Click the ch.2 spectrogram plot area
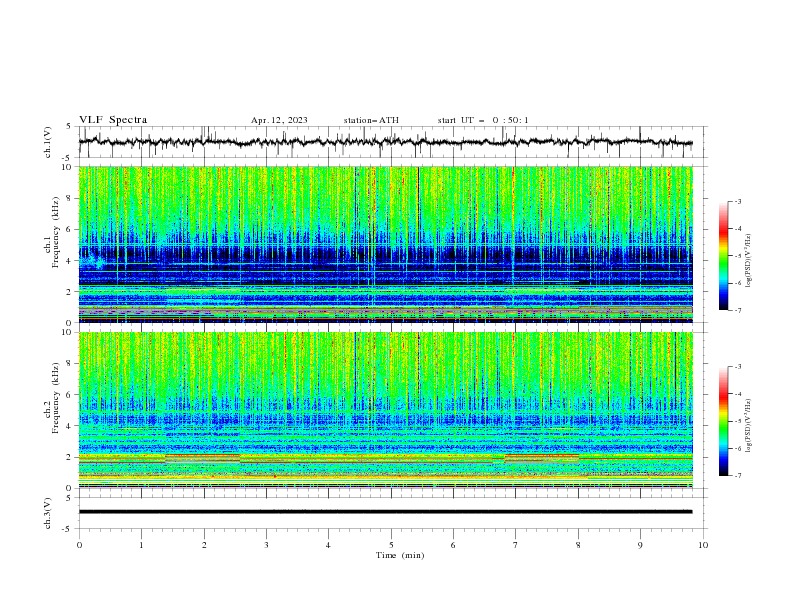The height and width of the screenshot is (612, 792). click(385, 410)
